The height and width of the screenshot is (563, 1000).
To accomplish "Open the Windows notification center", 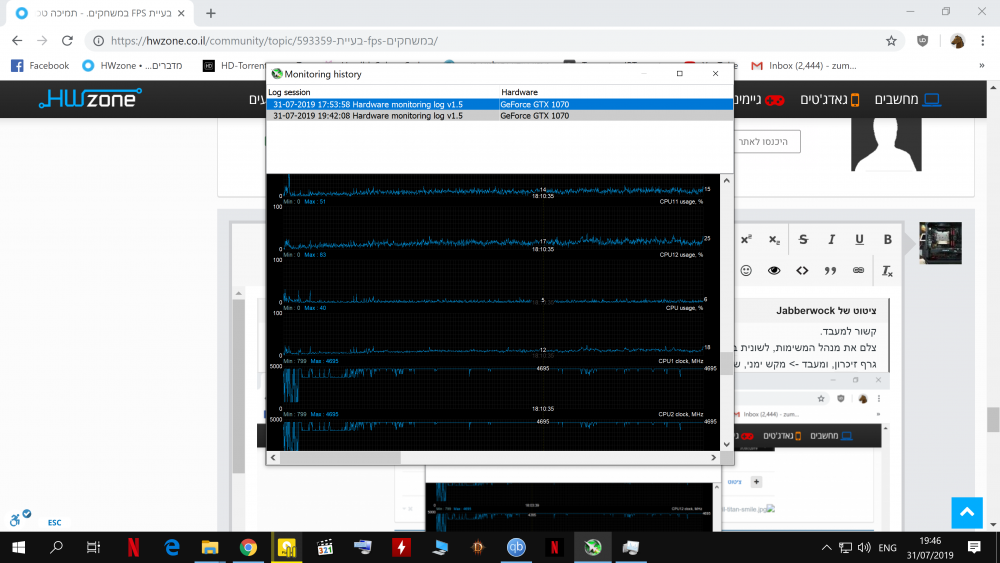I will point(974,547).
